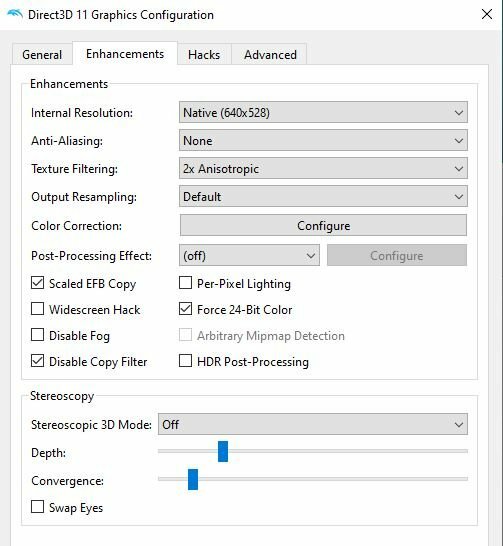Open the Stereoscopic 3D Mode dropdown
This screenshot has height=546, width=503.
pyautogui.click(x=313, y=424)
